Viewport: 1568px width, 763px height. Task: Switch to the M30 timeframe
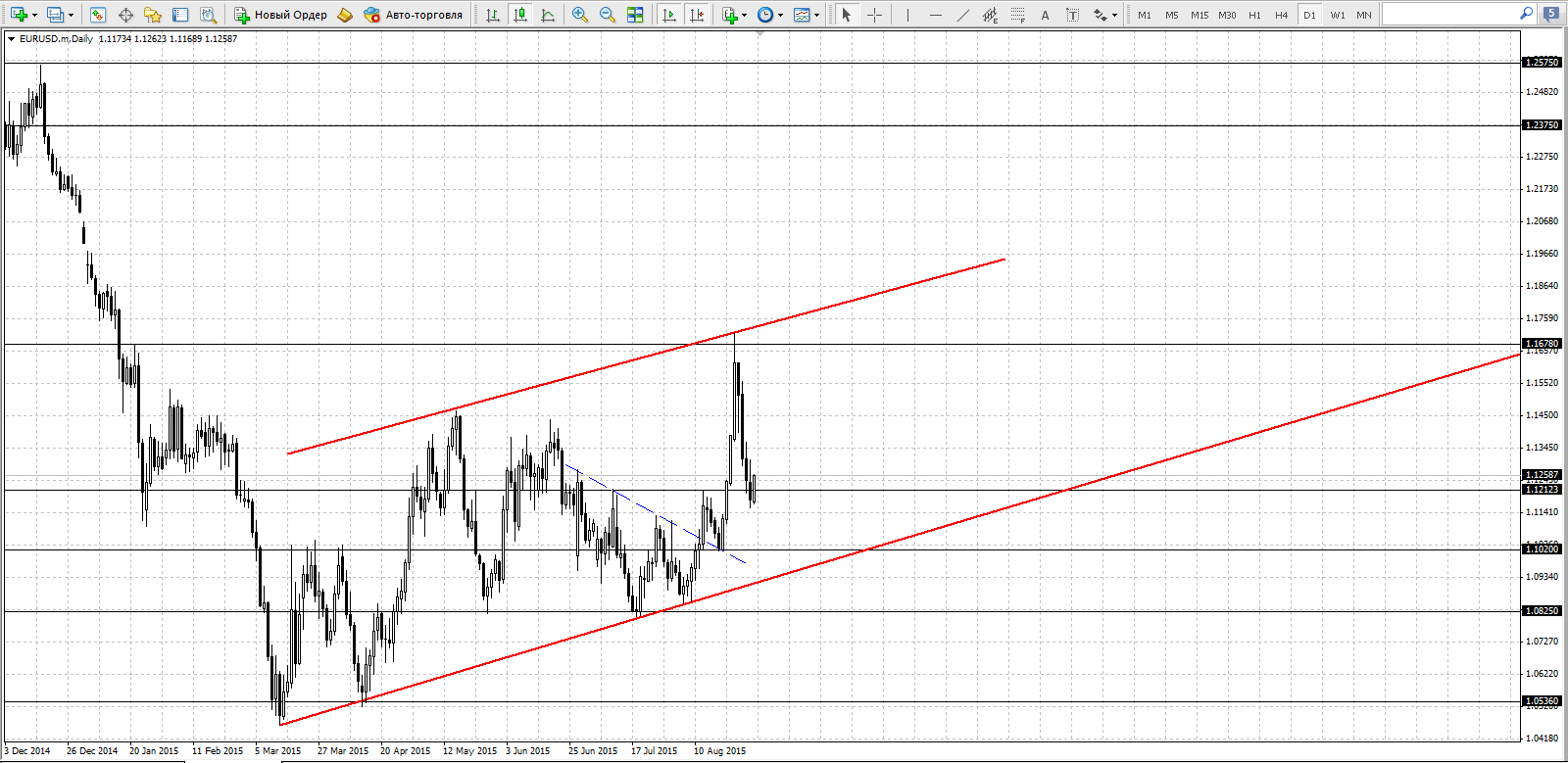(x=1227, y=15)
